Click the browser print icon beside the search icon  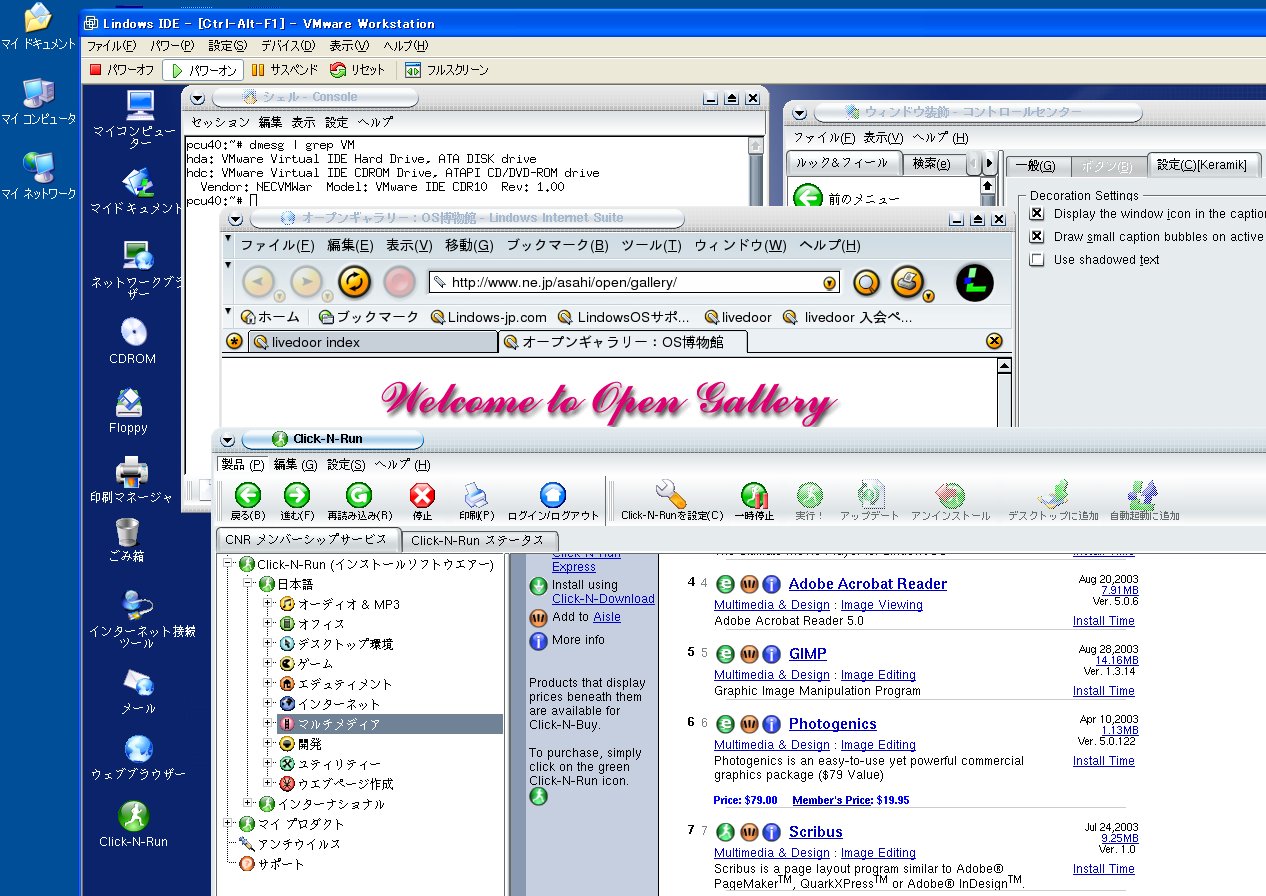pyautogui.click(x=908, y=283)
